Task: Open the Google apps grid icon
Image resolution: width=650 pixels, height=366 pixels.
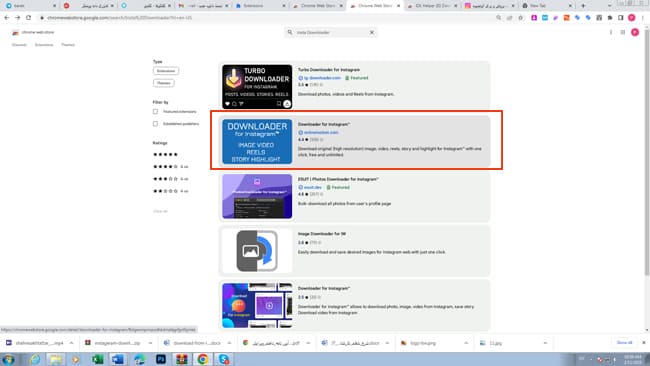Action: click(623, 32)
